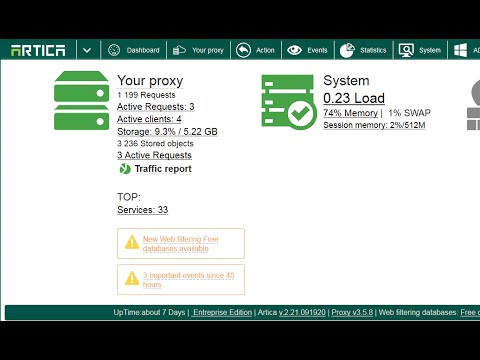Screen dimensions: 480x360
Task: Open Web filtering databases Free link
Action: point(470,312)
